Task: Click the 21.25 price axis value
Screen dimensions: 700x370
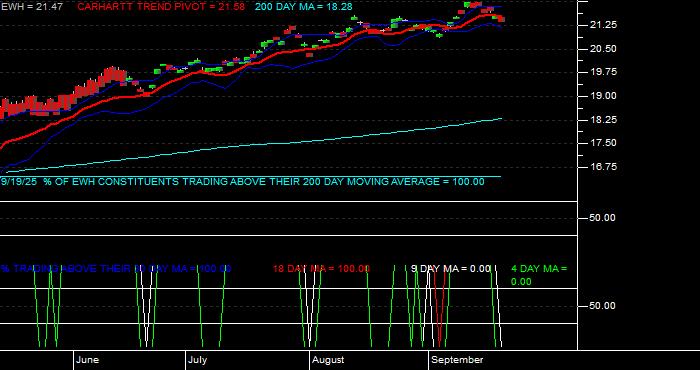Action: pyautogui.click(x=604, y=25)
